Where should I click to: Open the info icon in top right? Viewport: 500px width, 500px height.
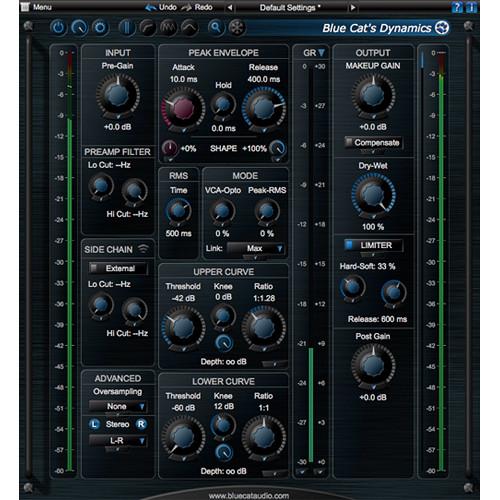[x=471, y=7]
